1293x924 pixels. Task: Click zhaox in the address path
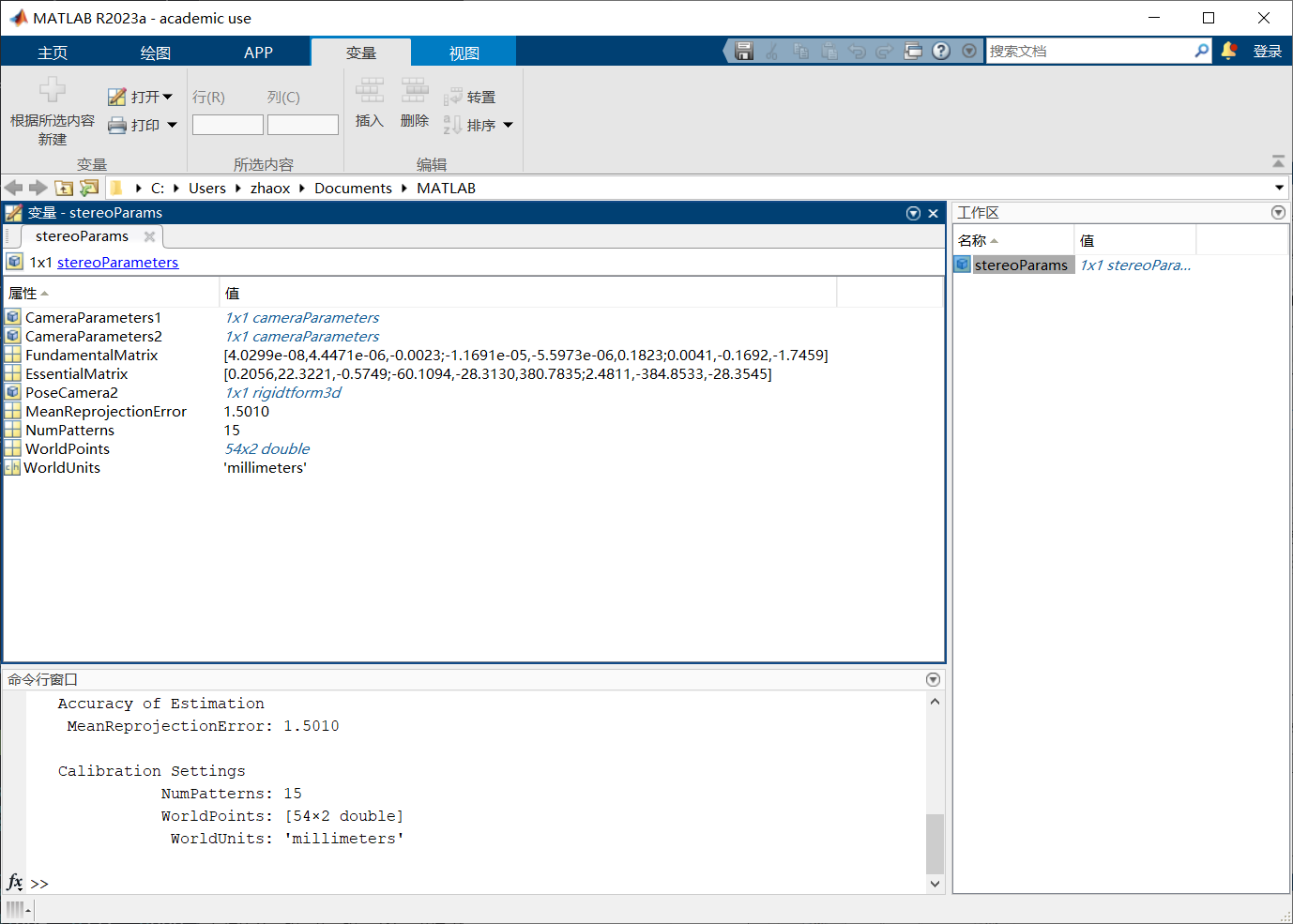(x=270, y=188)
